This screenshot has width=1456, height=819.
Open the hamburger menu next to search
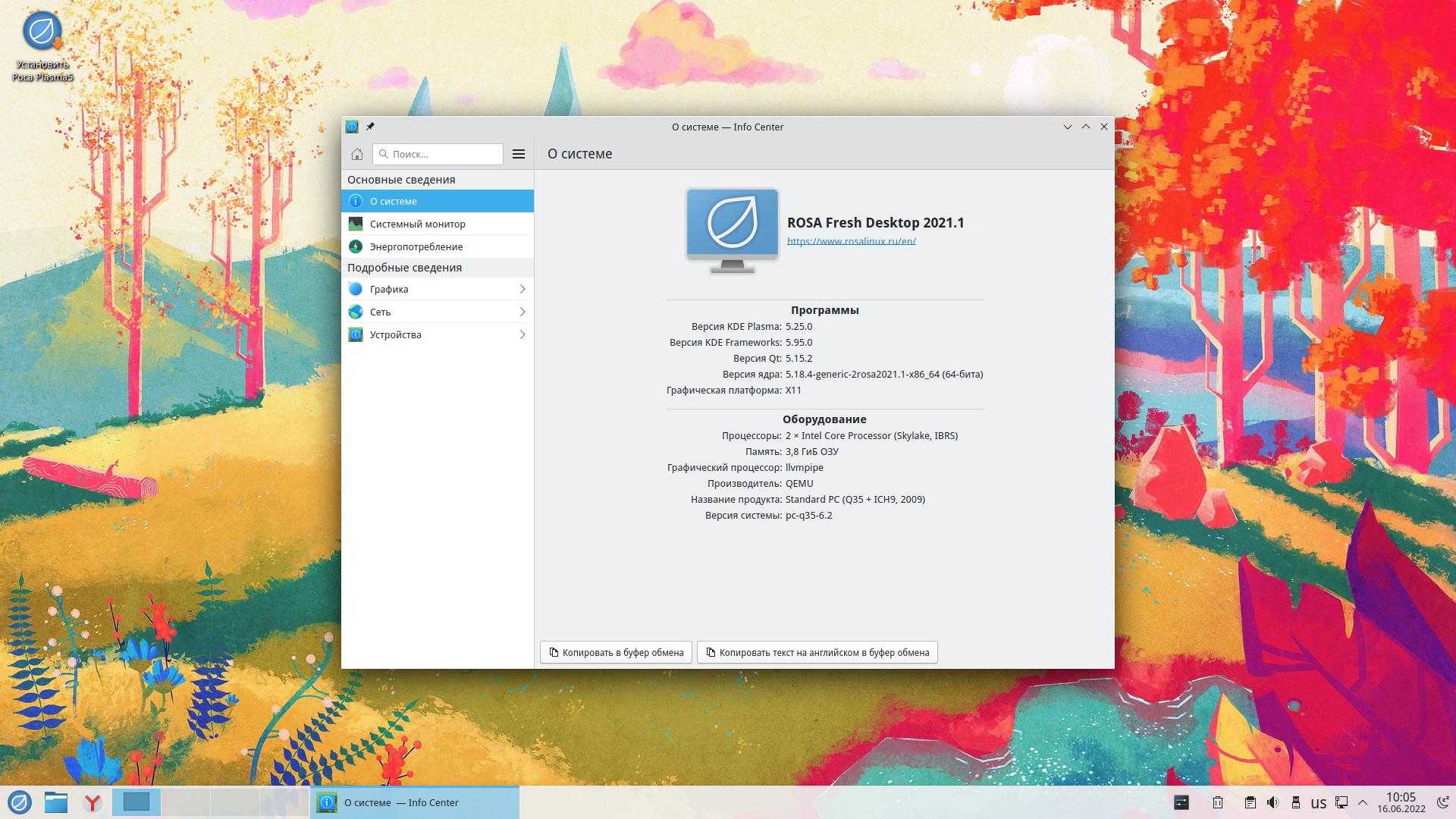pos(519,154)
